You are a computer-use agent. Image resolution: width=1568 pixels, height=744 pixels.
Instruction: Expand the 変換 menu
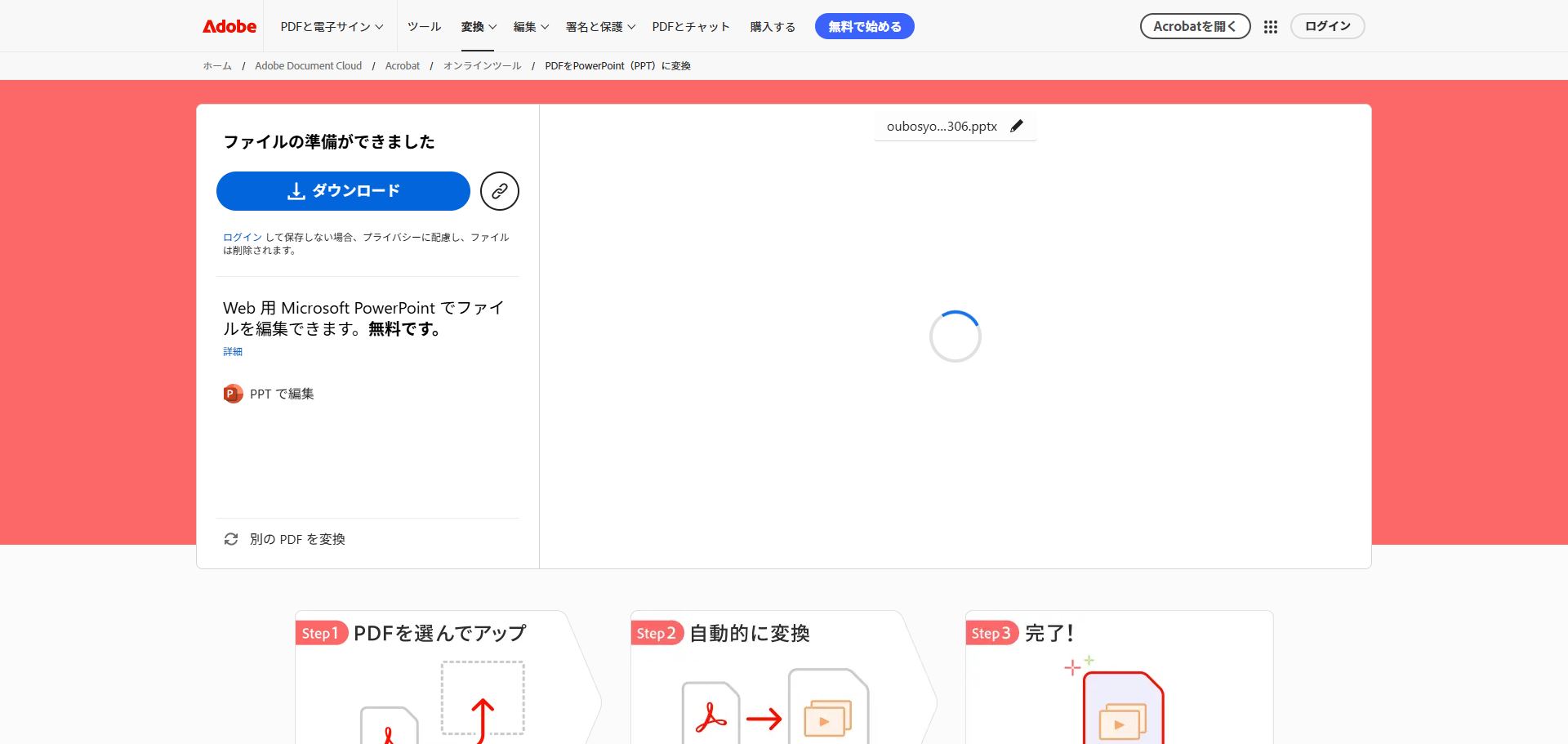click(x=479, y=27)
